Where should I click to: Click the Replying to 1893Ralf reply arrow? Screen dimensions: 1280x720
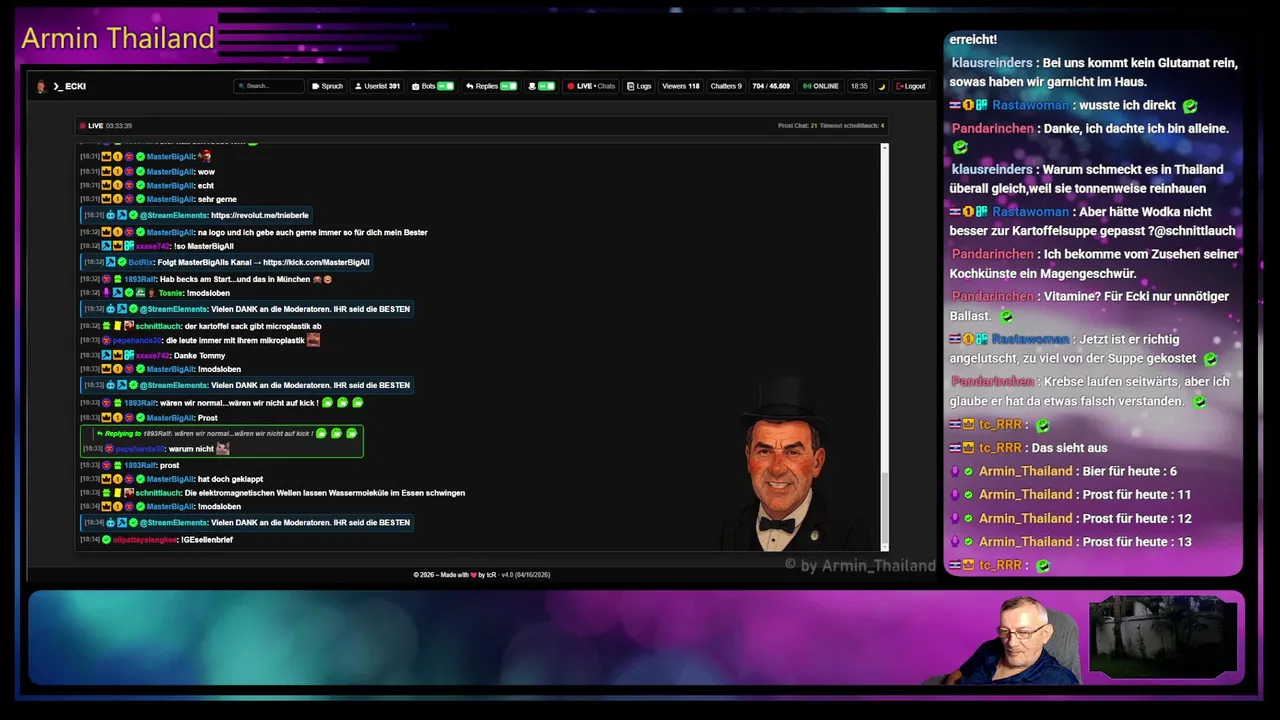pos(100,433)
